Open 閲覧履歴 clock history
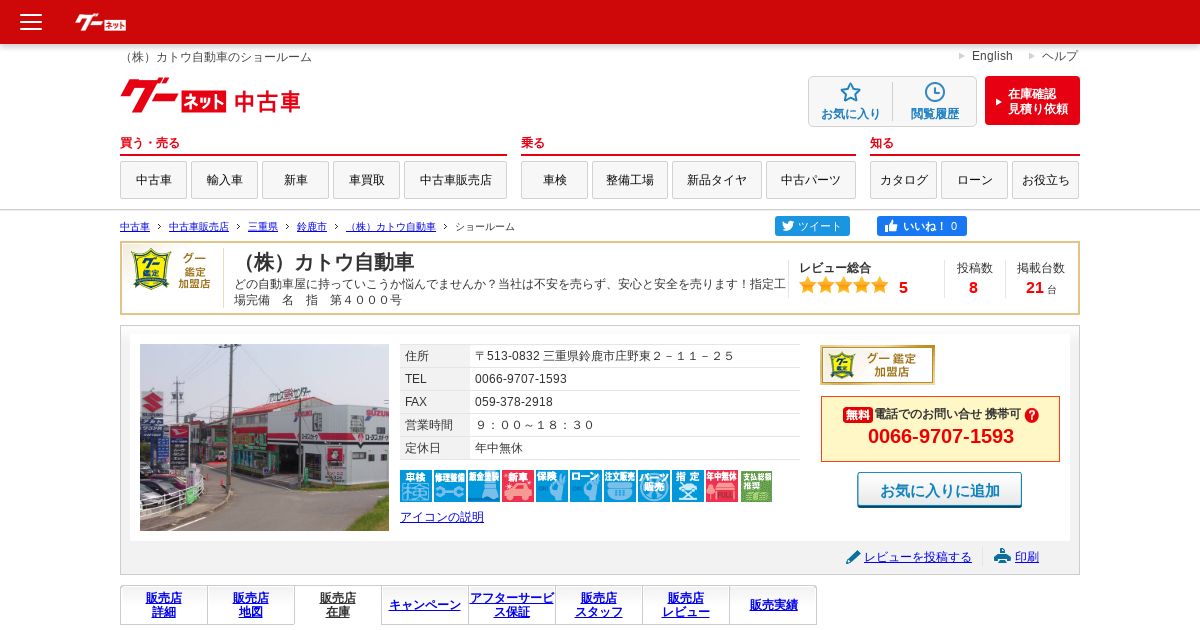The image size is (1200, 630). pos(935,102)
